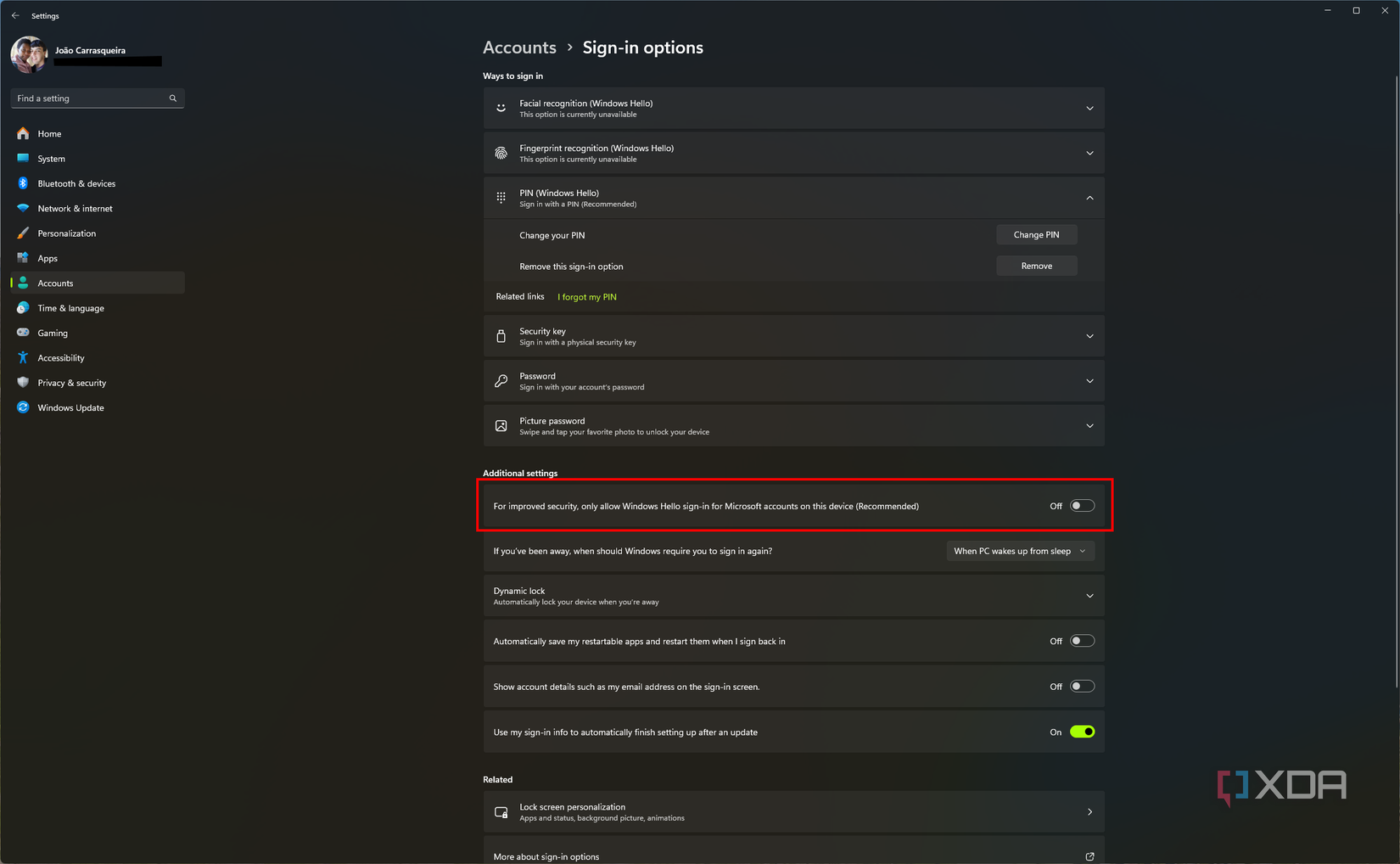This screenshot has width=1400, height=864.
Task: Toggle Windows Hello only sign-in switch
Action: tap(1082, 506)
